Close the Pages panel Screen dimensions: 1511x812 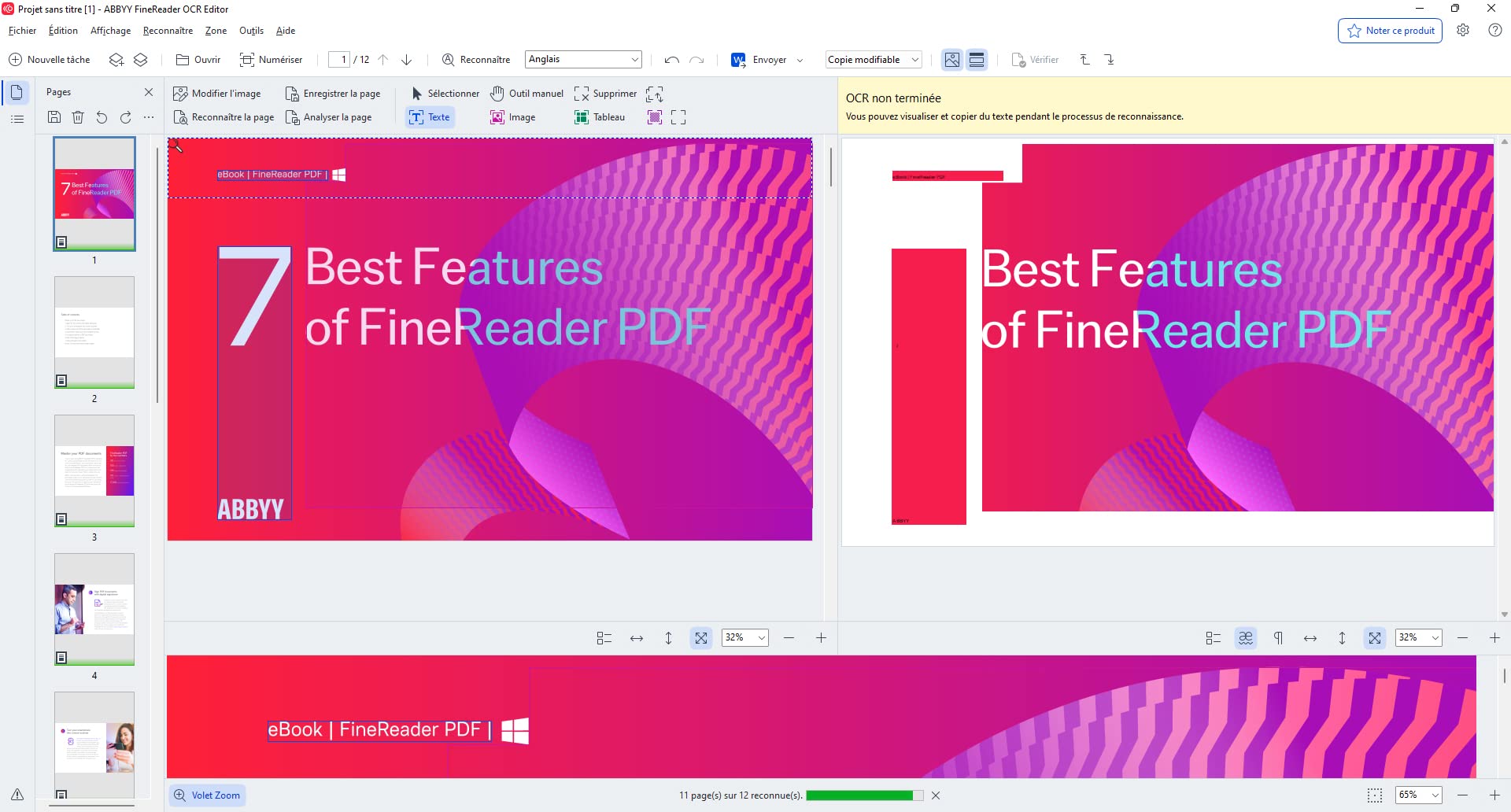click(149, 92)
